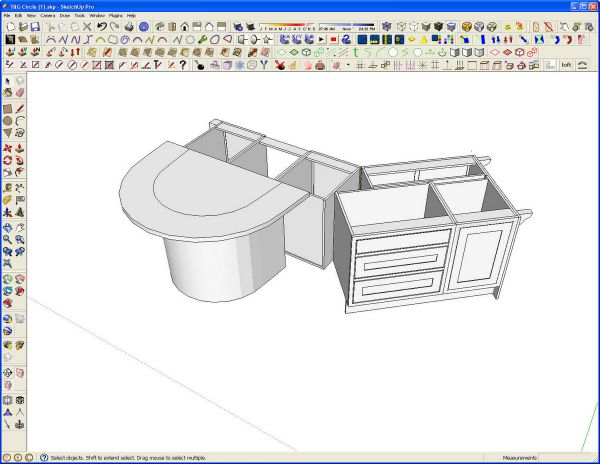Image resolution: width=600 pixels, height=464 pixels.
Task: Pick the Eraser tool
Action: click(20, 93)
